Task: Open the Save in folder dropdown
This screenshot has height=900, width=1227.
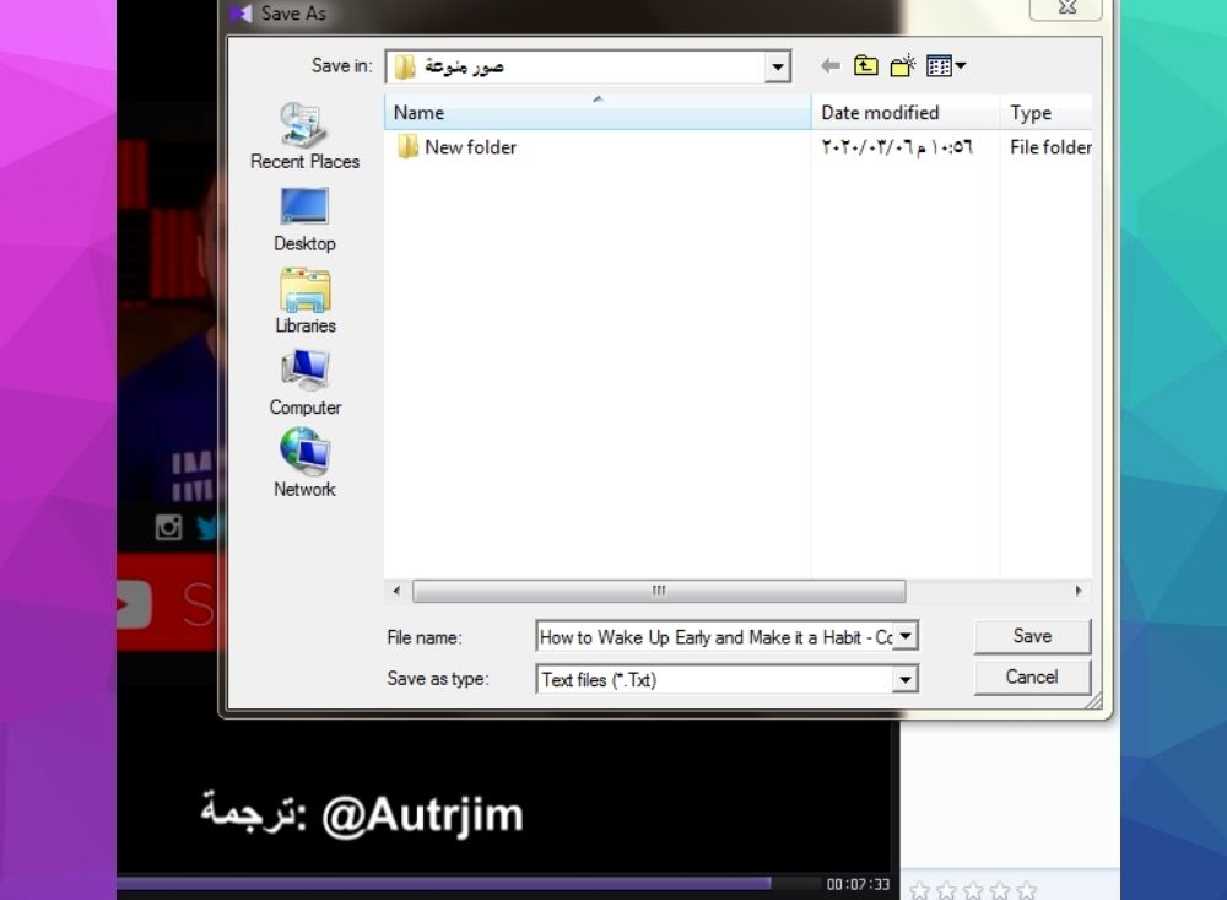Action: click(x=778, y=66)
